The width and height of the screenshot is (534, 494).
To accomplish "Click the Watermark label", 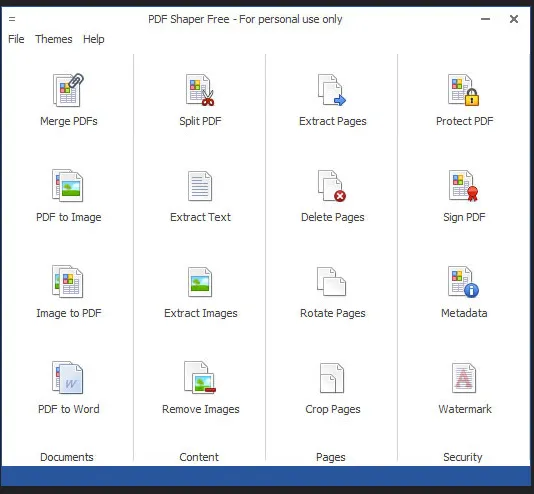I will [465, 409].
